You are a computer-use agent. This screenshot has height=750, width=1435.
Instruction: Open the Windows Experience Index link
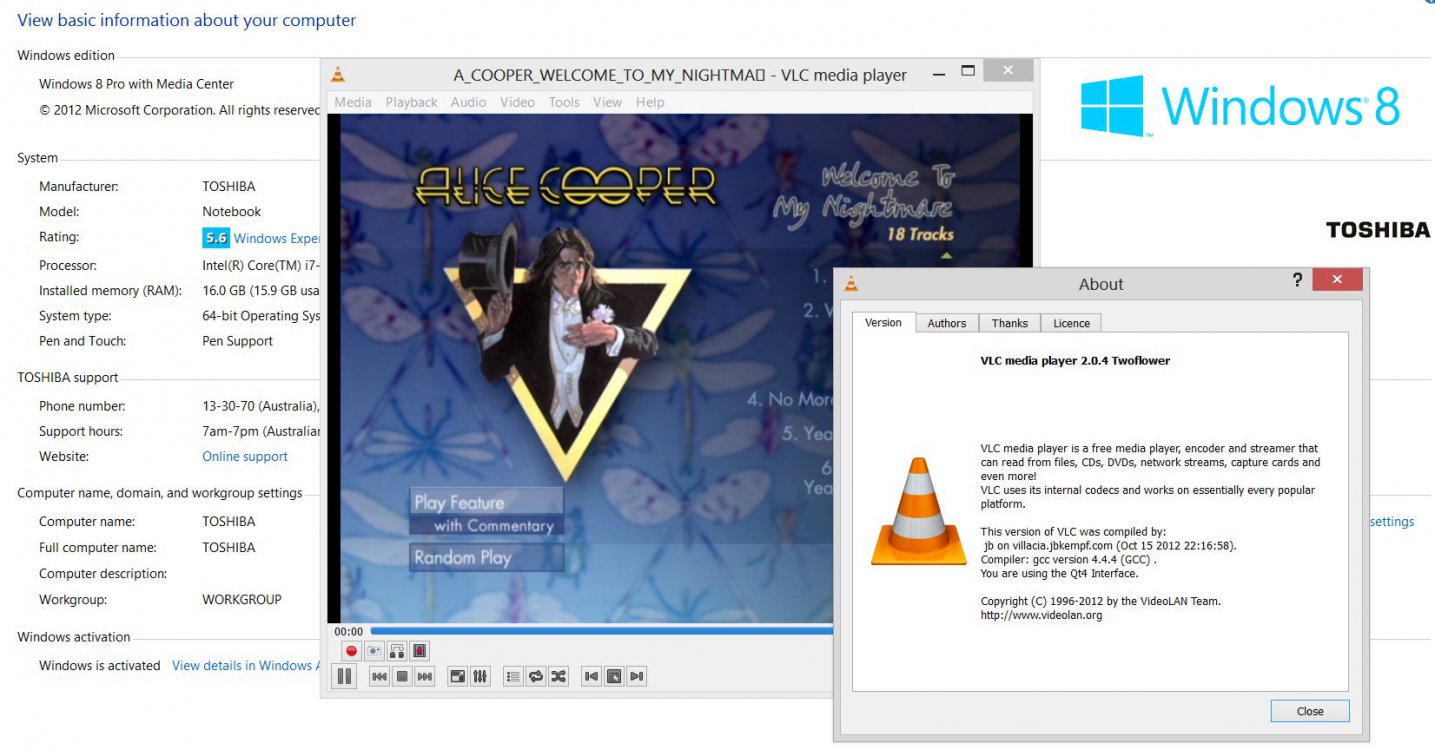coord(276,238)
